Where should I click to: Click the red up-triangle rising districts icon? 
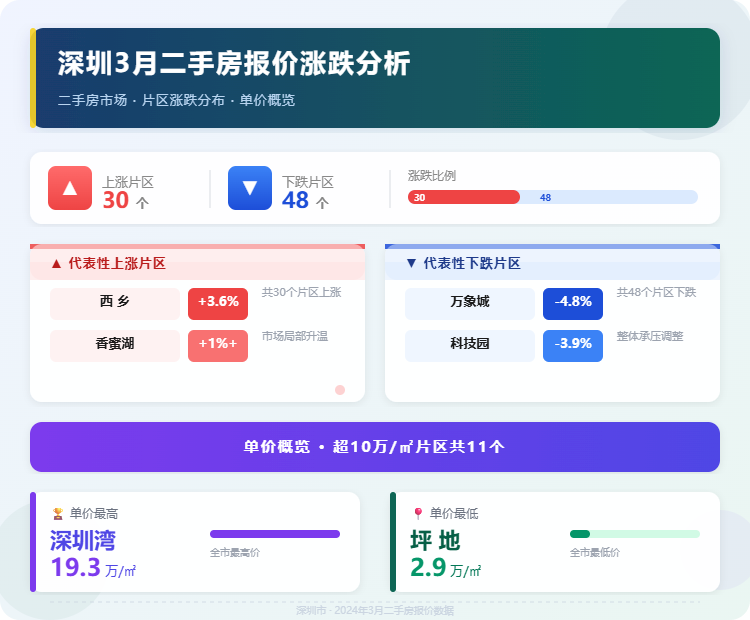(70, 188)
